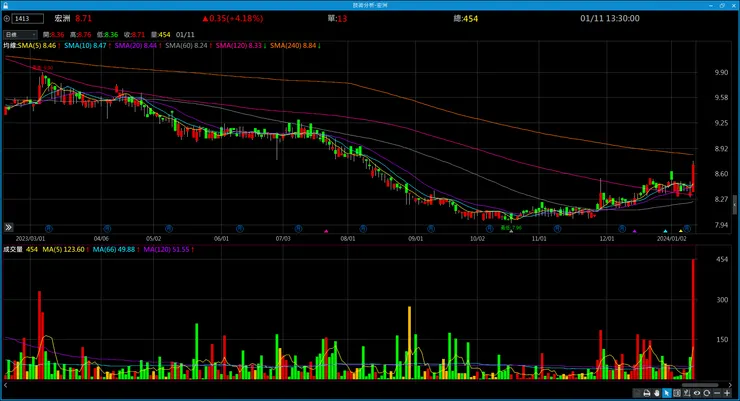Screen dimensions: 740x401
Task: Click the tallest red volume bar at right
Action: point(693,319)
